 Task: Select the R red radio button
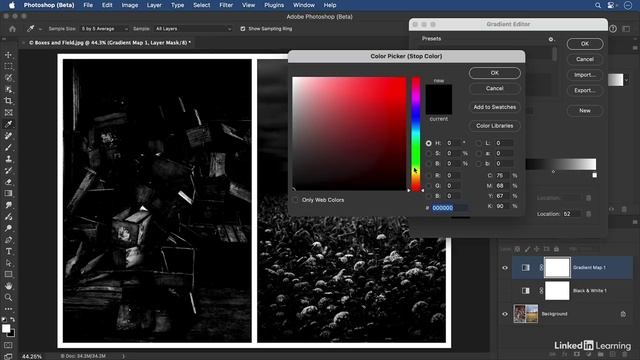coord(428,176)
